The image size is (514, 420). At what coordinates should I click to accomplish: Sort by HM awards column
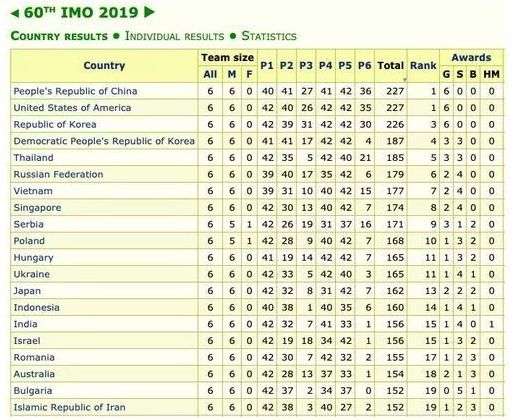click(491, 74)
